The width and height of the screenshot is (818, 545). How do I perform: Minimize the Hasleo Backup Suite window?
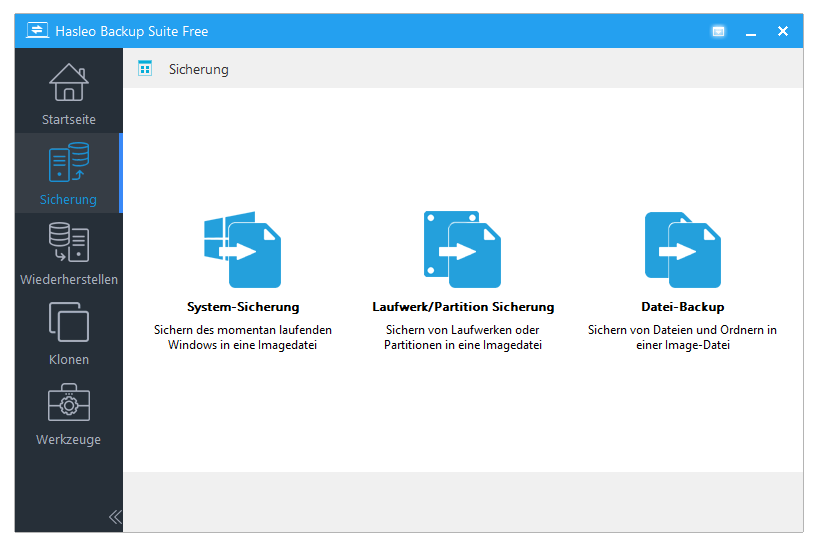751,32
